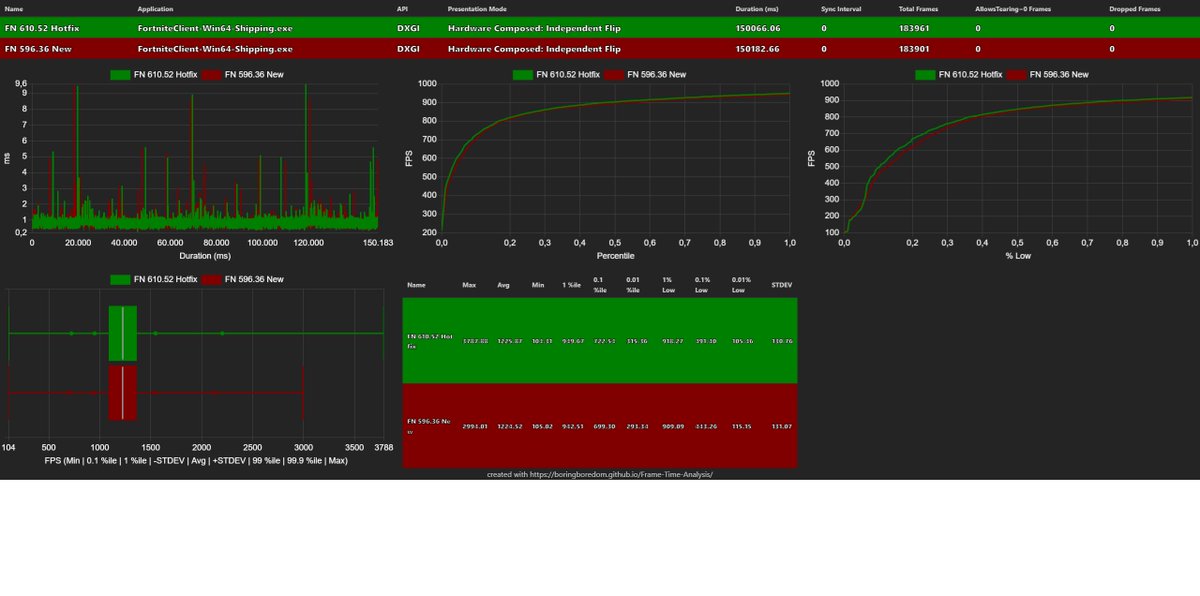Select total frames value 183961

click(x=914, y=28)
